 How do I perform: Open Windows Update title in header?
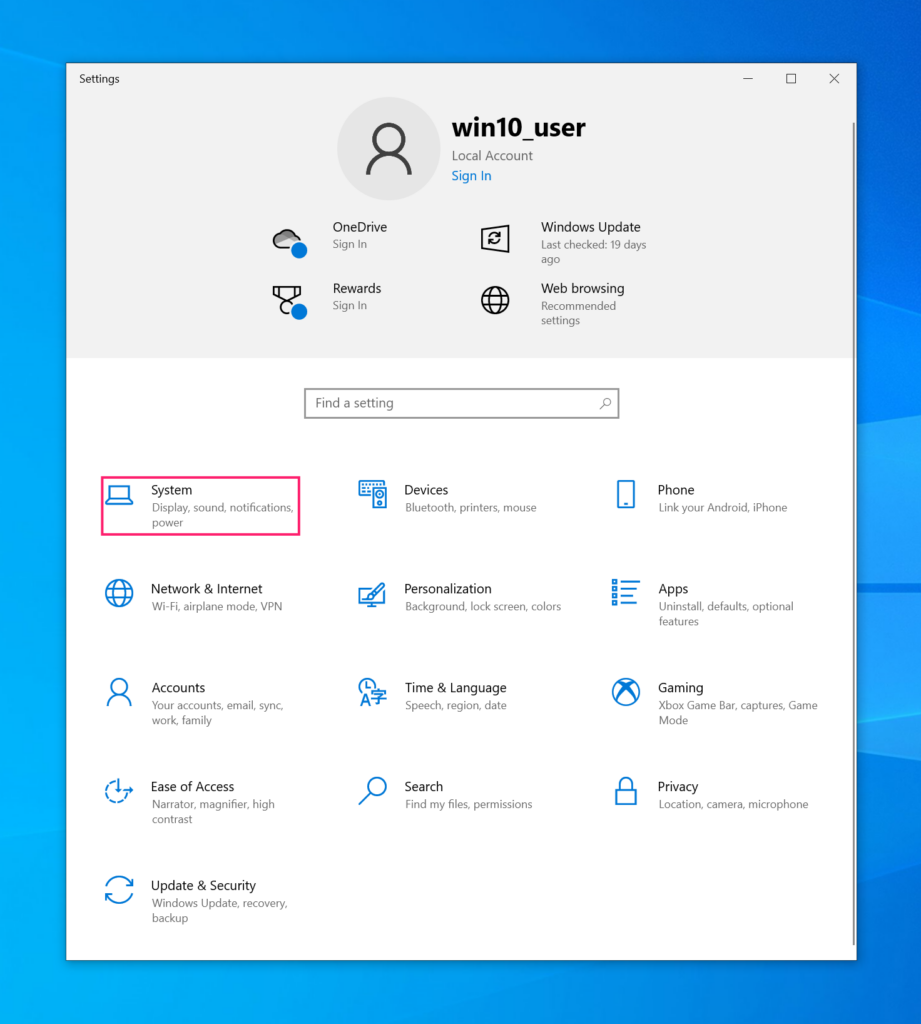590,227
